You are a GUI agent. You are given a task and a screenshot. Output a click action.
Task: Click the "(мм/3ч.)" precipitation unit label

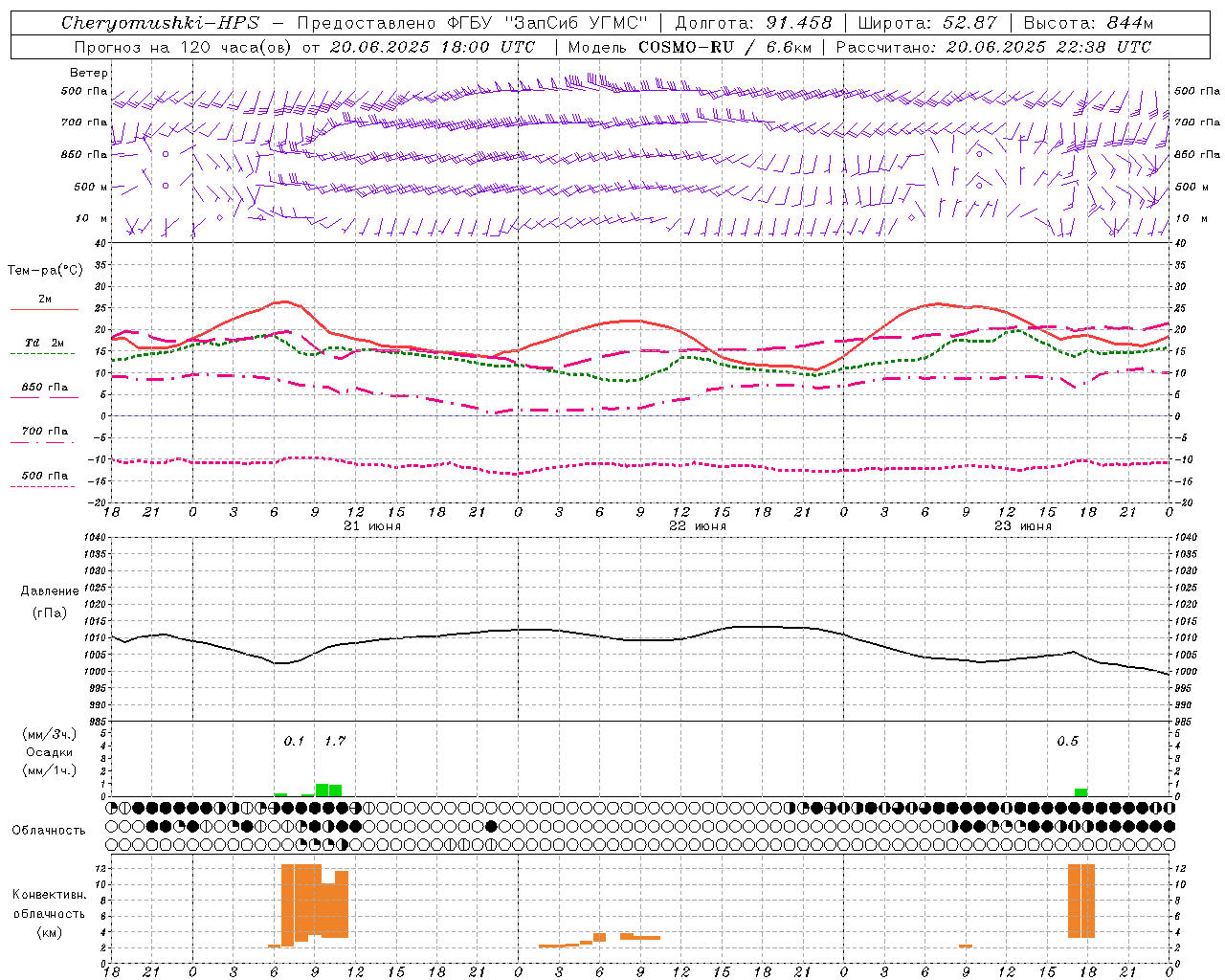coord(50,734)
